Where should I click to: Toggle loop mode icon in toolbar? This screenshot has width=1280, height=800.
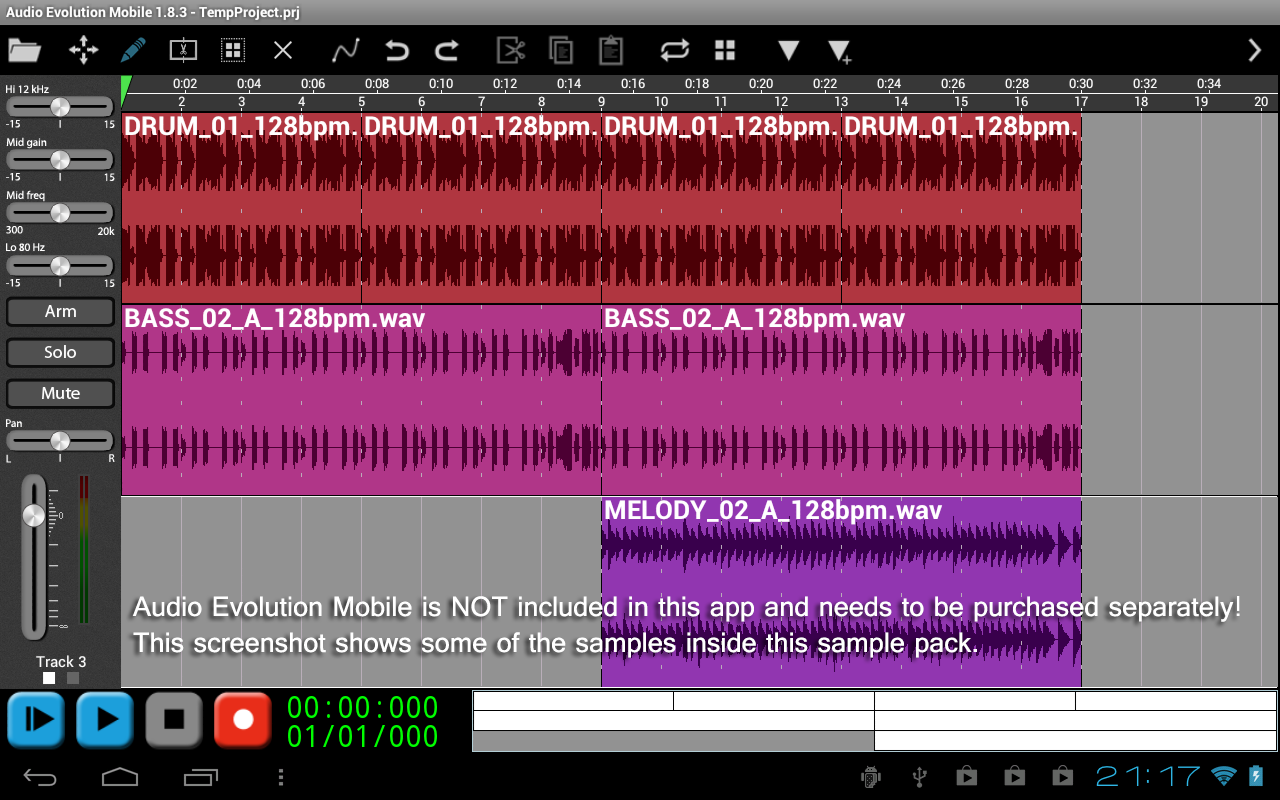coord(675,50)
